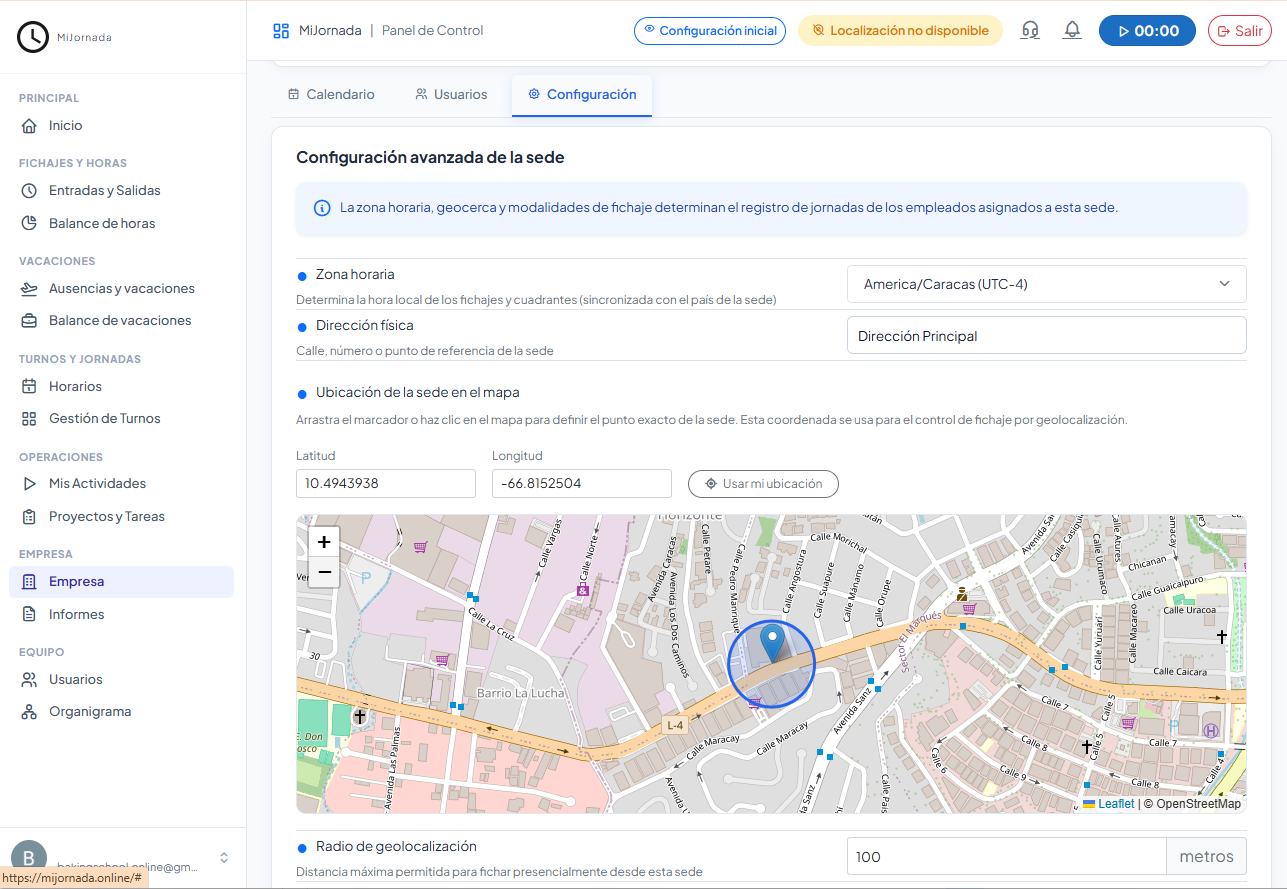1287x889 pixels.
Task: Click the Informes building icon
Action: 29,615
